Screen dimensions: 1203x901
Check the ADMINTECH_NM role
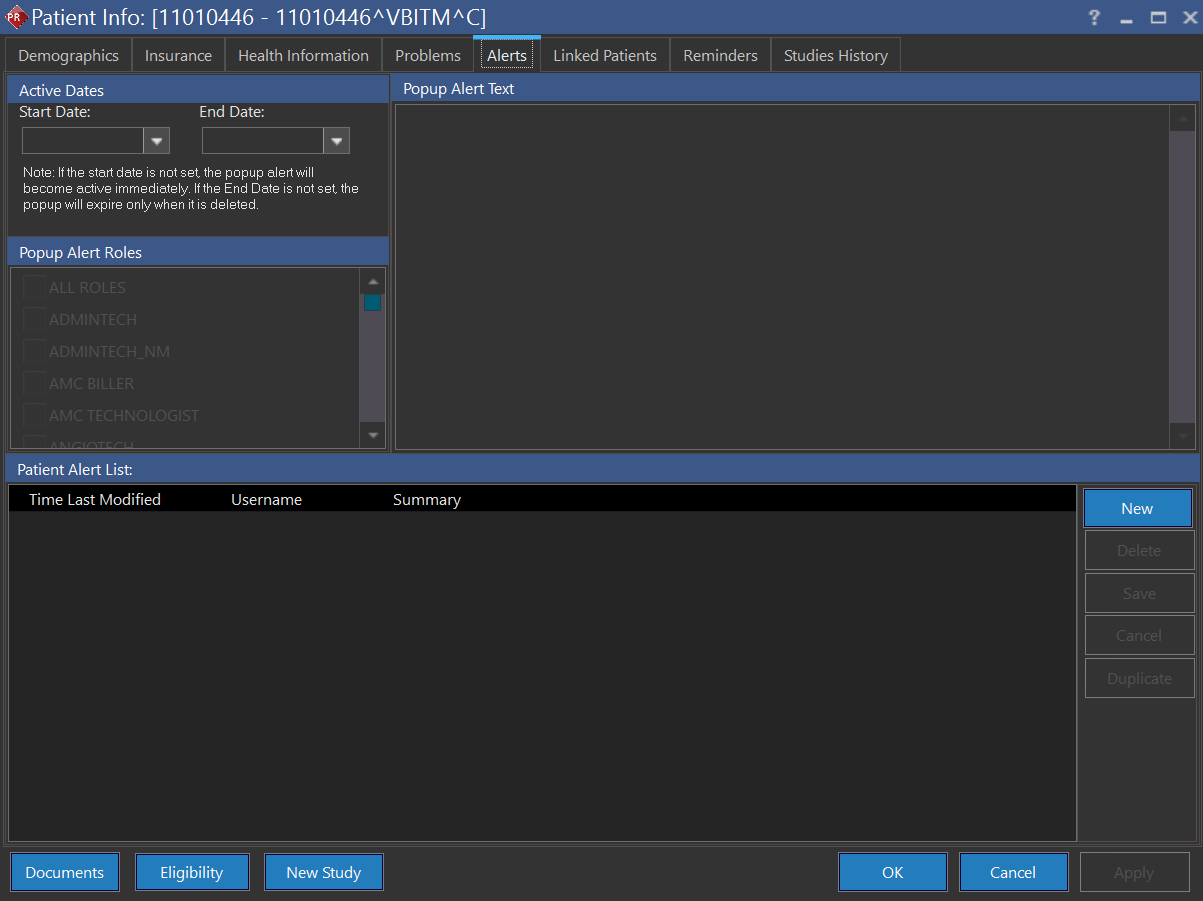click(x=33, y=351)
